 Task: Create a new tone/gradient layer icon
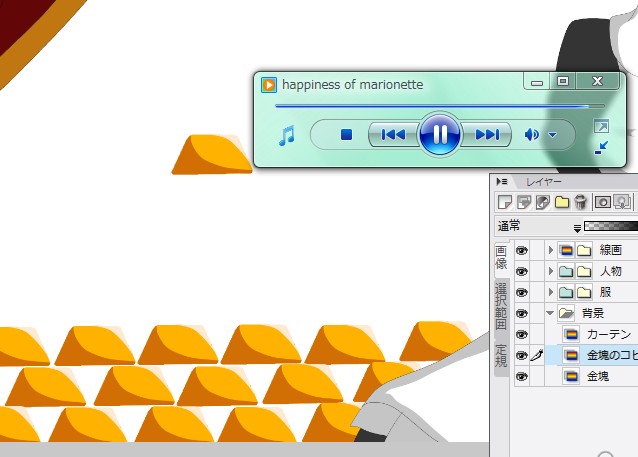tap(542, 202)
